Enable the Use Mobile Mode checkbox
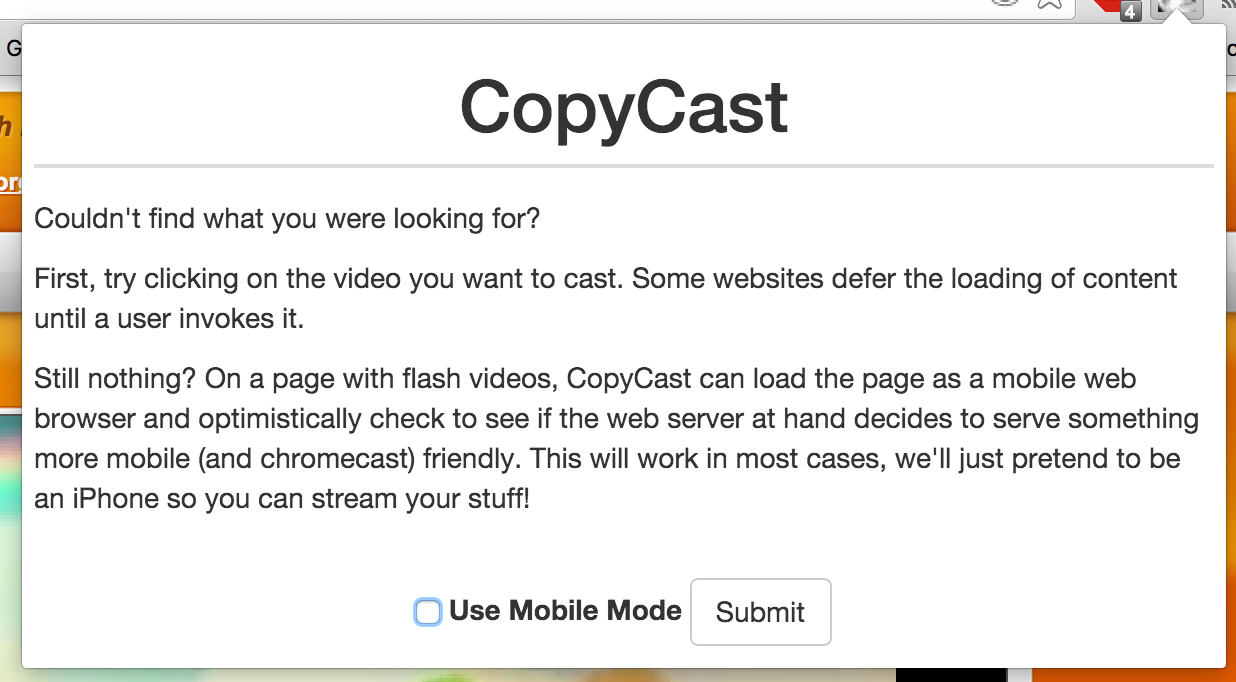The height and width of the screenshot is (682, 1236). [x=428, y=612]
